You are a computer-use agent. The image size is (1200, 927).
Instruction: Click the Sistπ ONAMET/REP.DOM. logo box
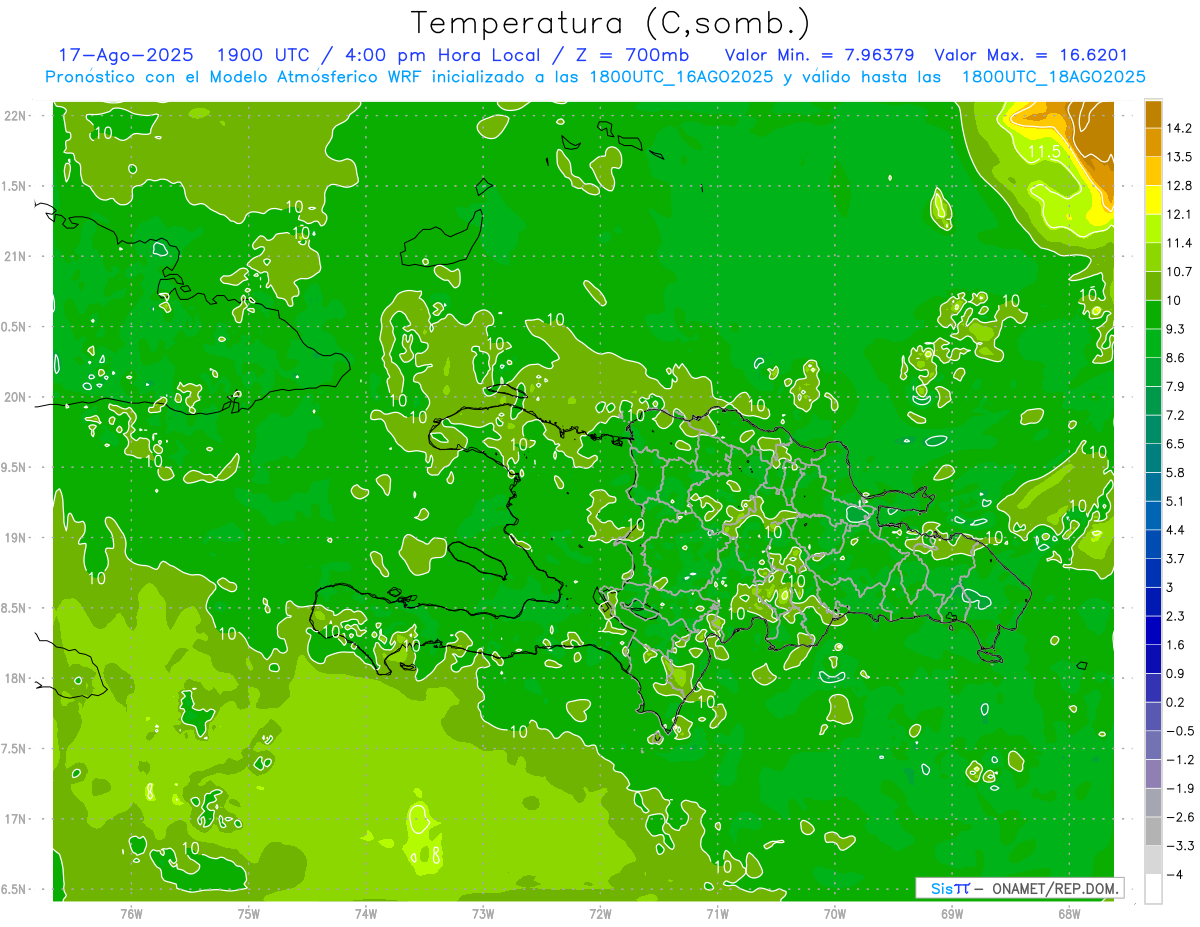(1019, 888)
